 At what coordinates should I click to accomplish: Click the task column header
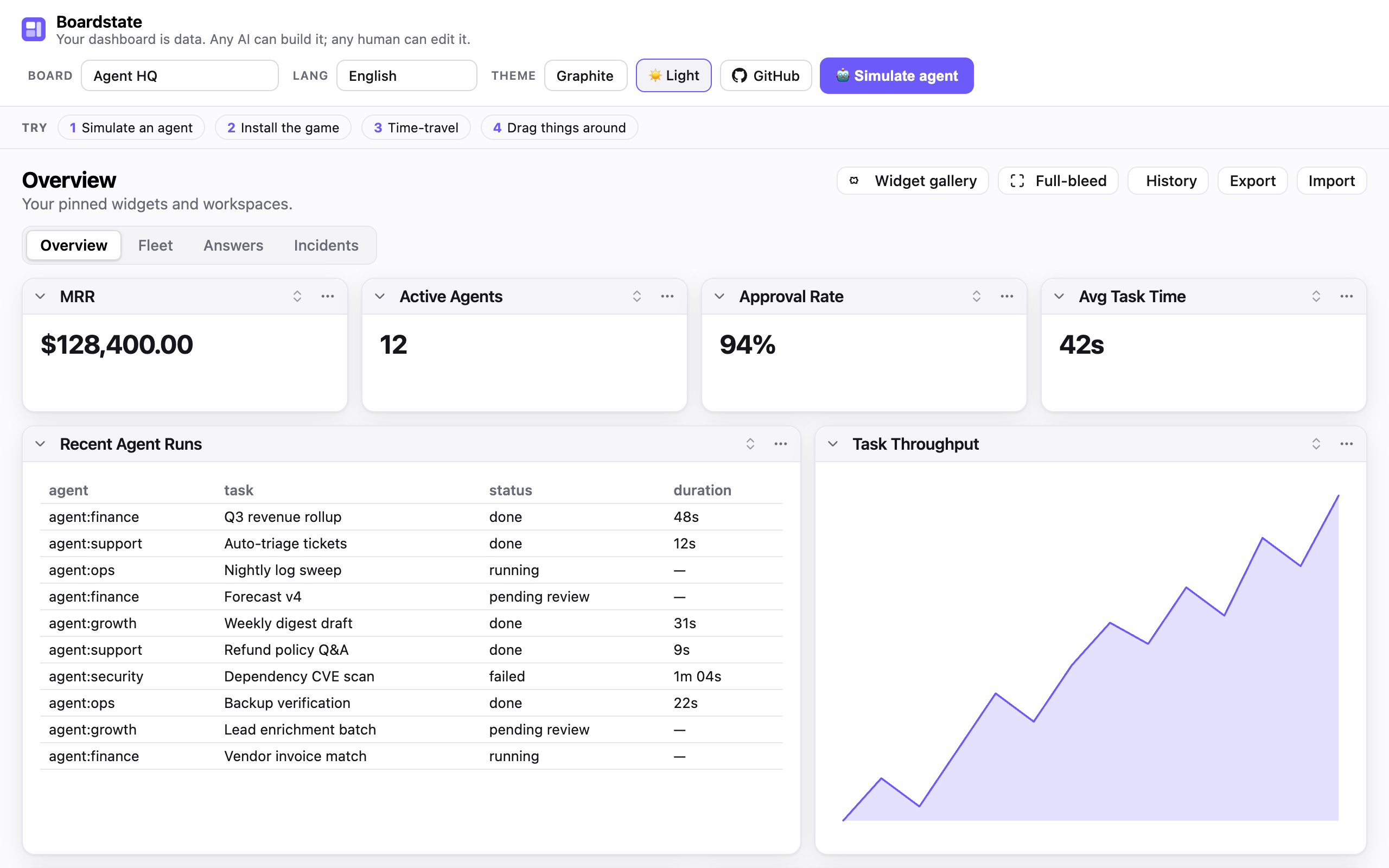[239, 490]
